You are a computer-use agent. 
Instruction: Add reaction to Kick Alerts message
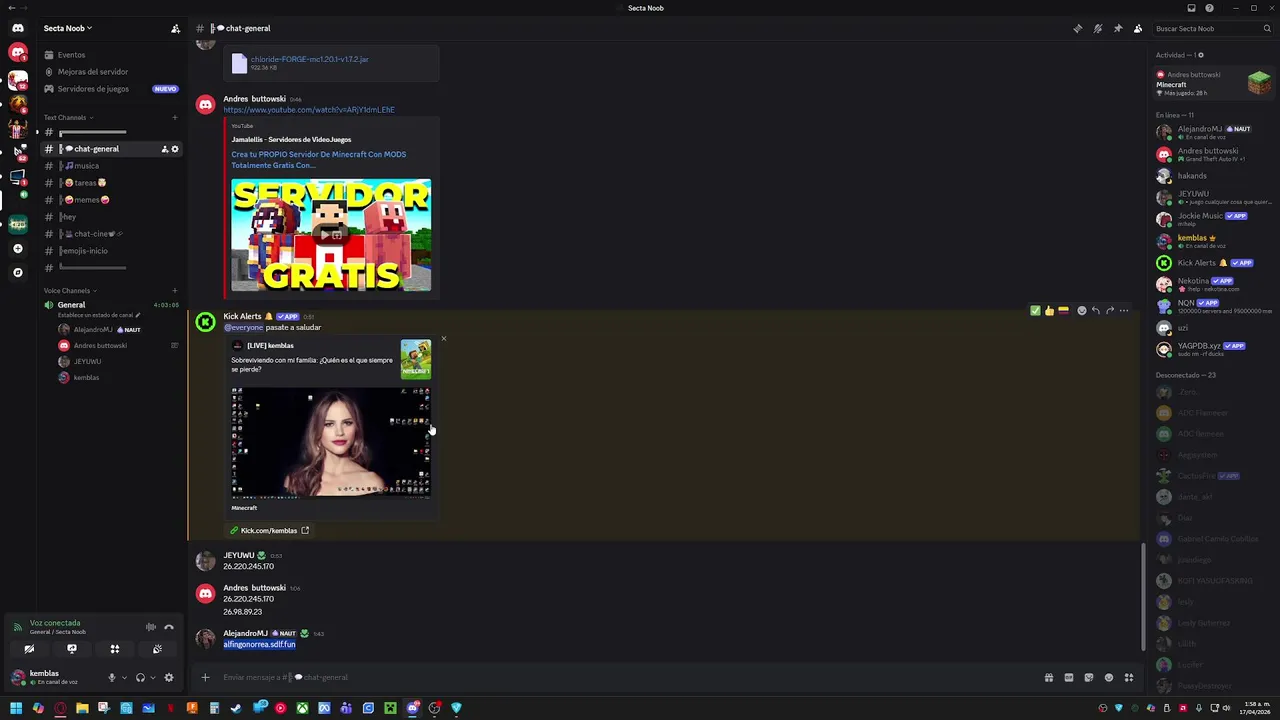pyautogui.click(x=1082, y=311)
